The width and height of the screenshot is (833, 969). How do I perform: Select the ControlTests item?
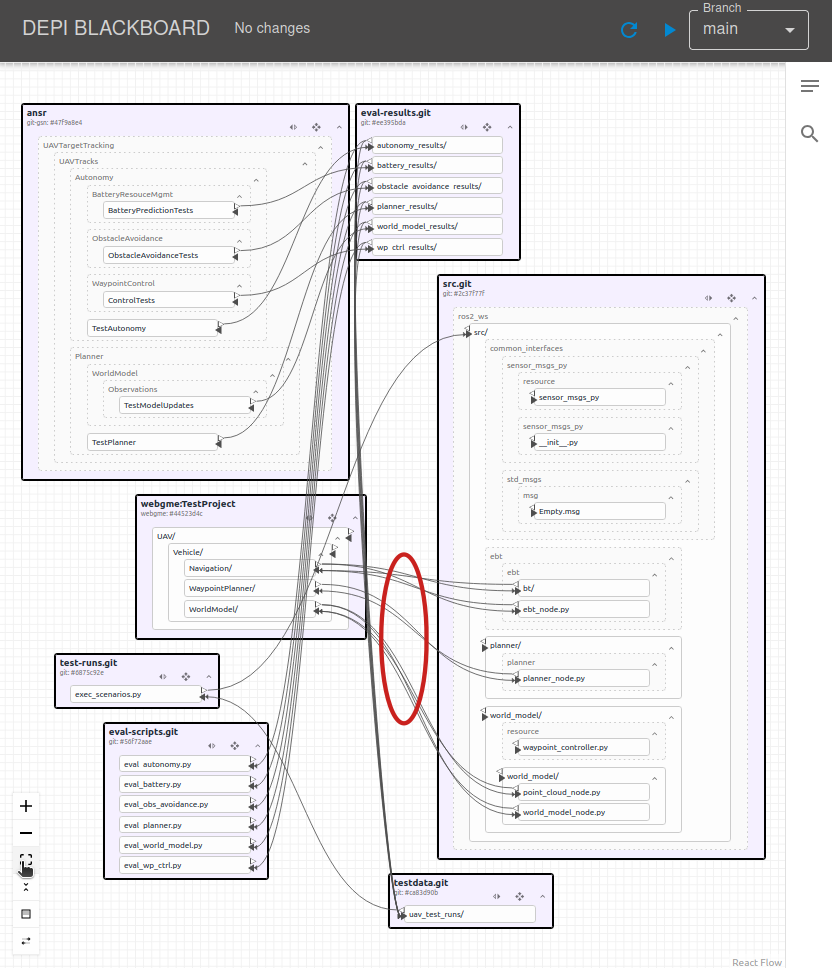click(169, 300)
